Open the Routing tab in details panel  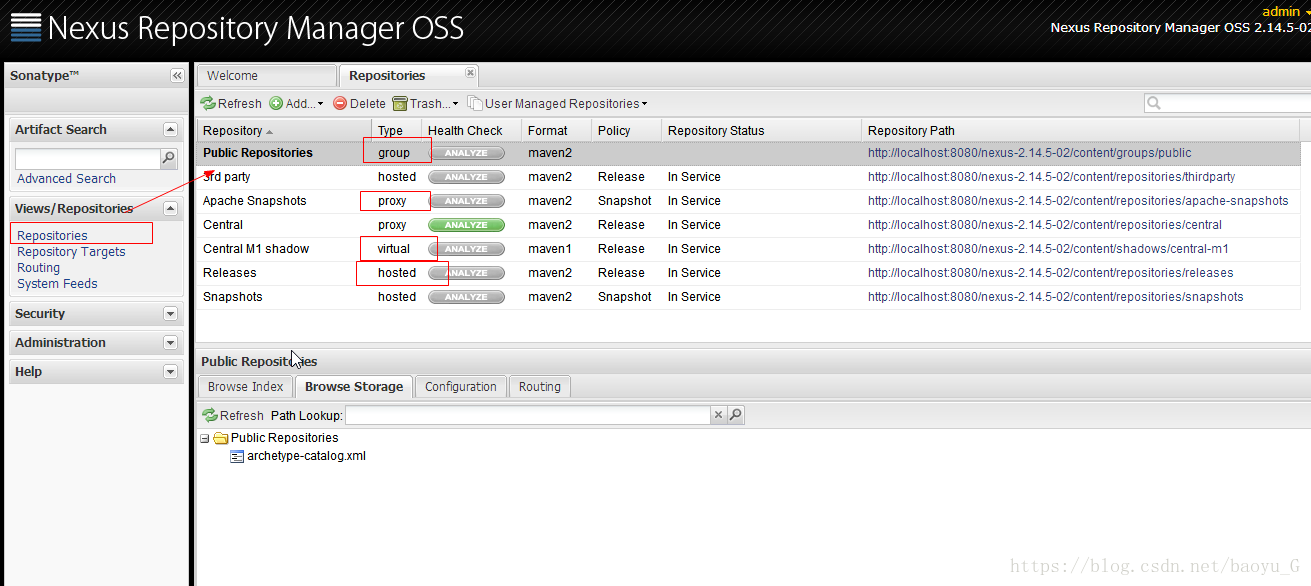tap(540, 387)
